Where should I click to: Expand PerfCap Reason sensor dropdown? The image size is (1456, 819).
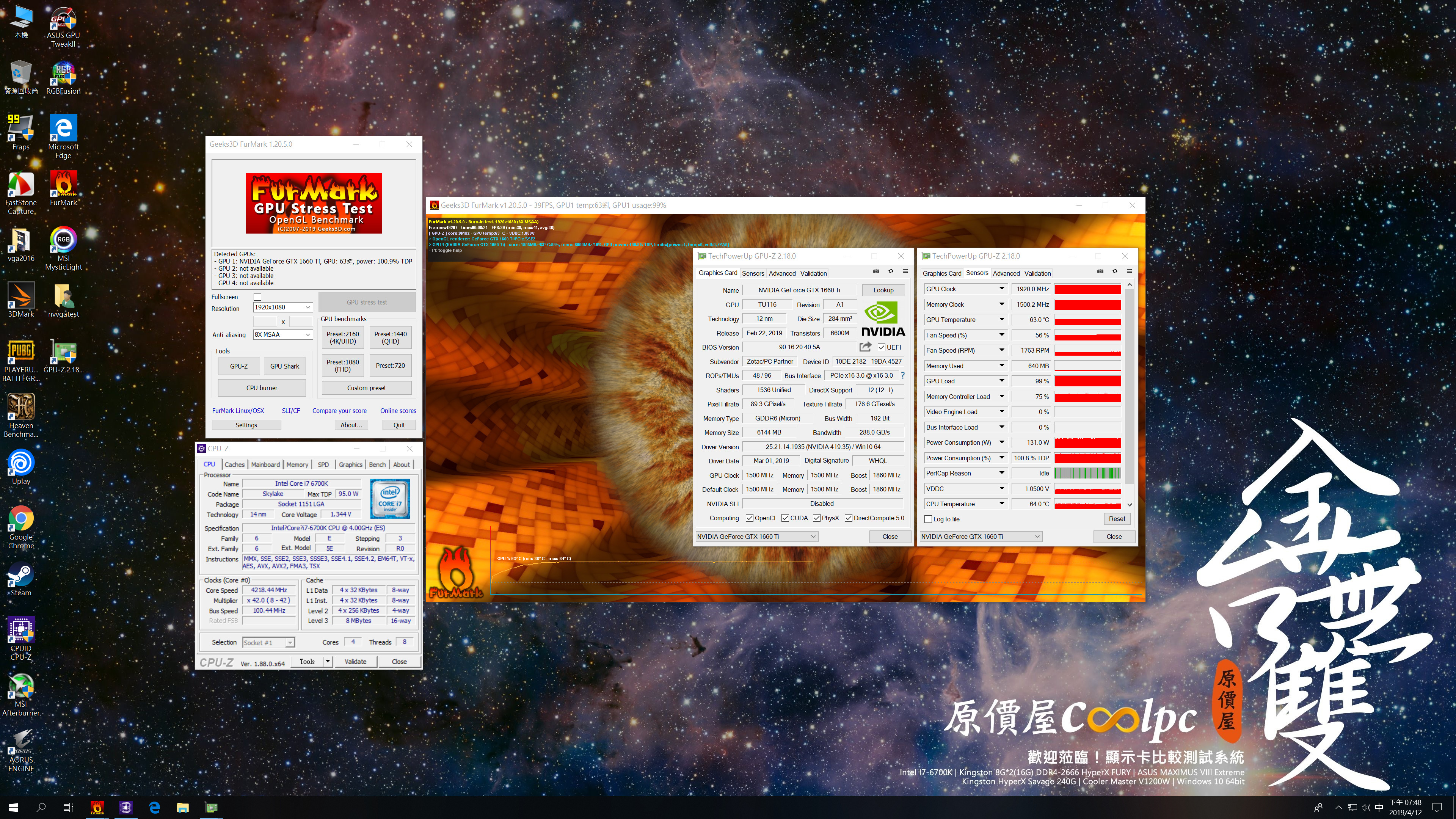coord(1001,473)
